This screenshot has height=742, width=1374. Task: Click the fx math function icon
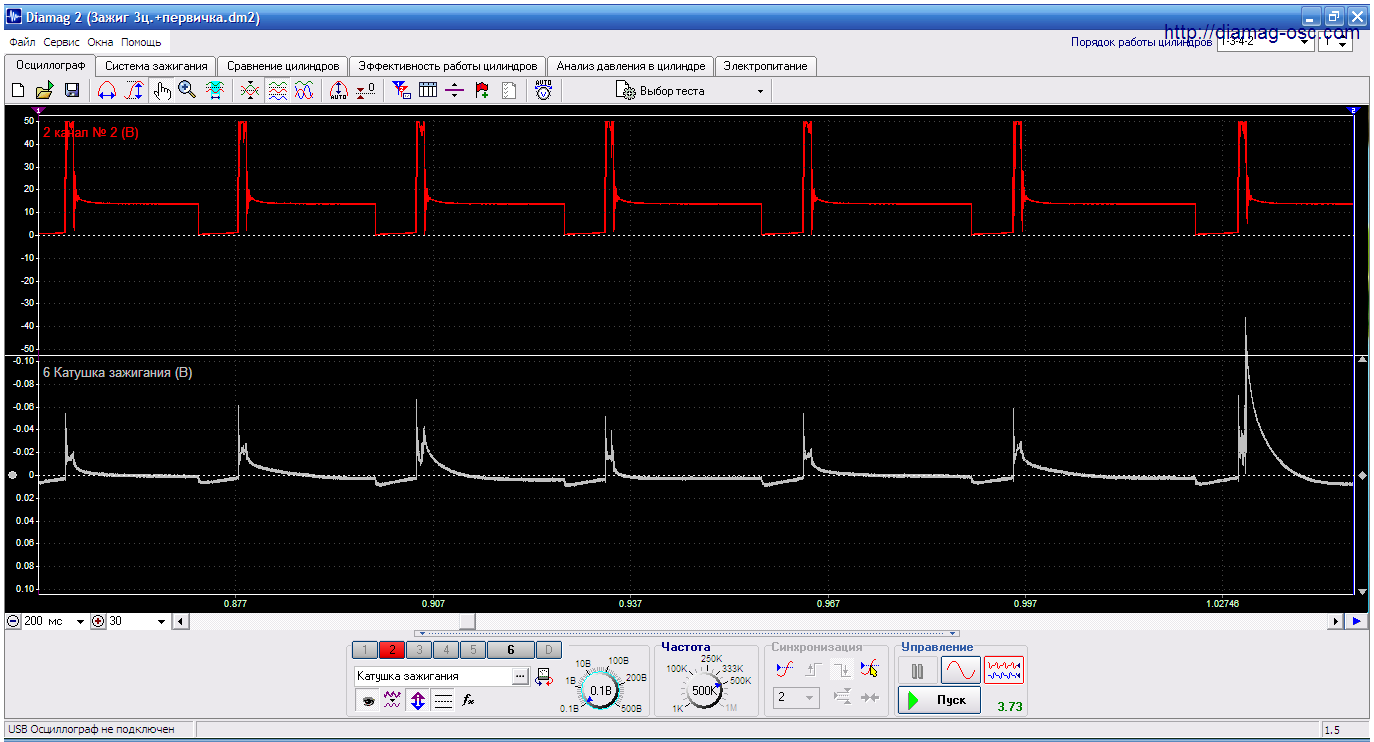pos(468,701)
